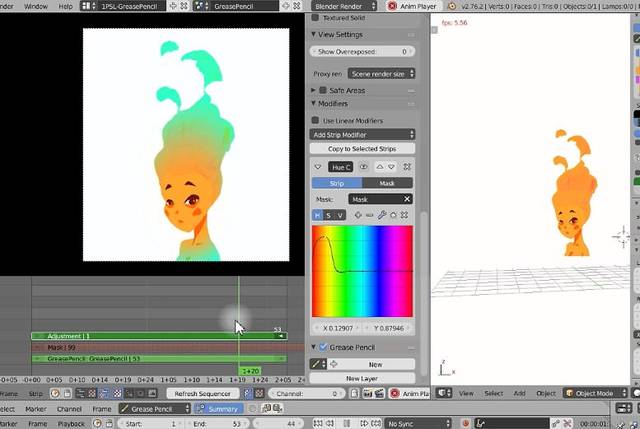Image resolution: width=640 pixels, height=429 pixels.
Task: Add a new scene with plus icon
Action: (x=286, y=6)
